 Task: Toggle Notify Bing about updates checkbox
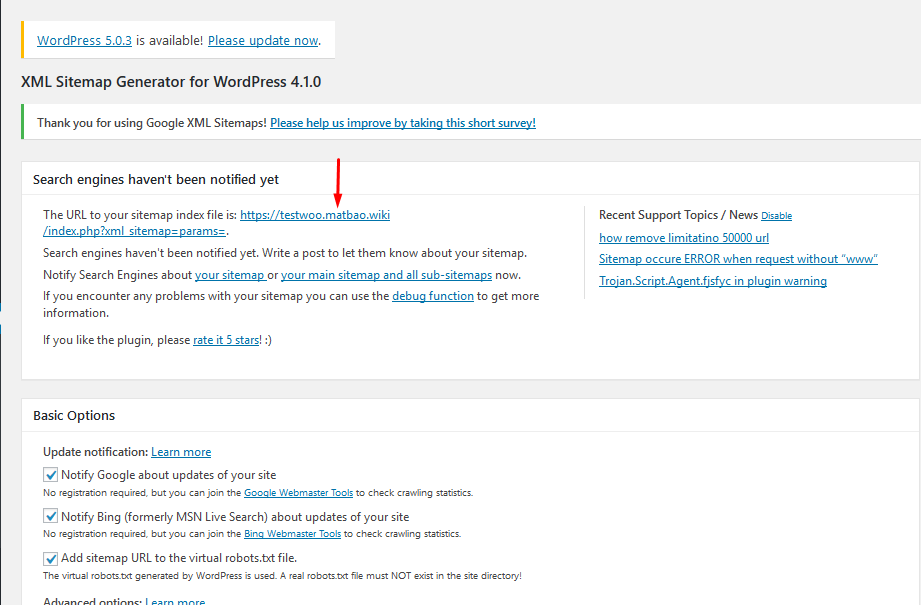coord(51,516)
